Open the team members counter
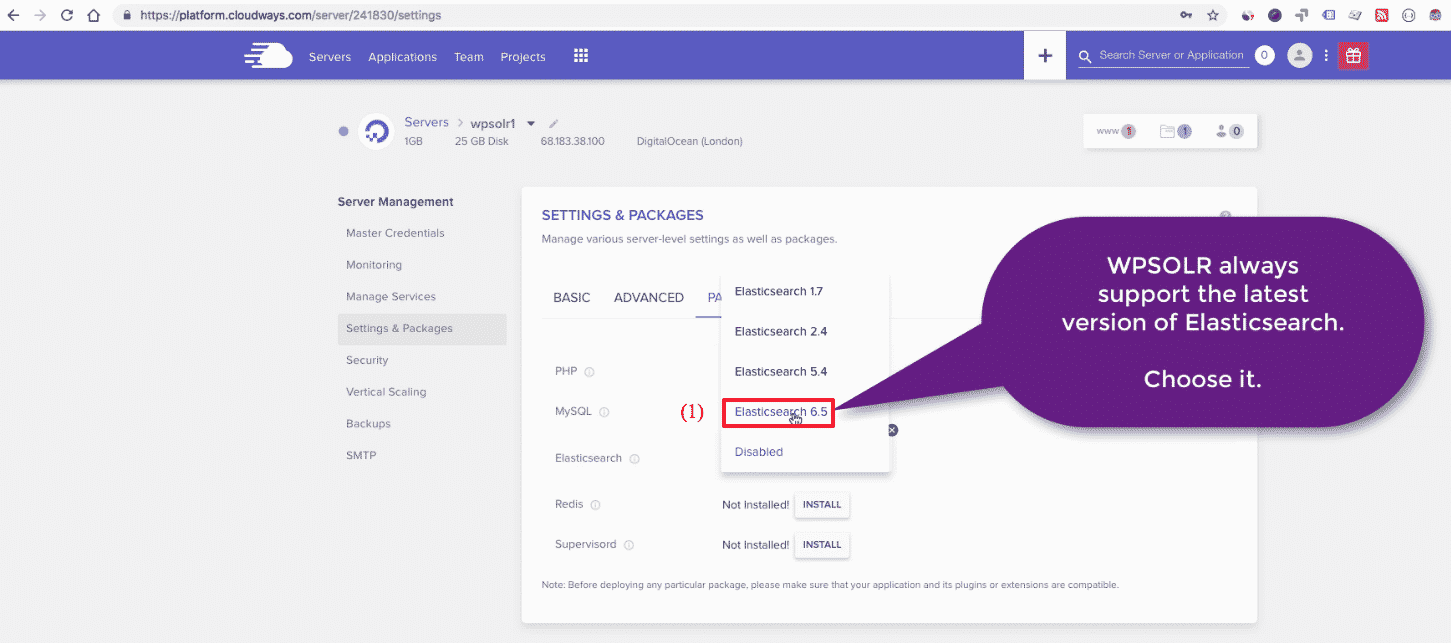 (1229, 131)
